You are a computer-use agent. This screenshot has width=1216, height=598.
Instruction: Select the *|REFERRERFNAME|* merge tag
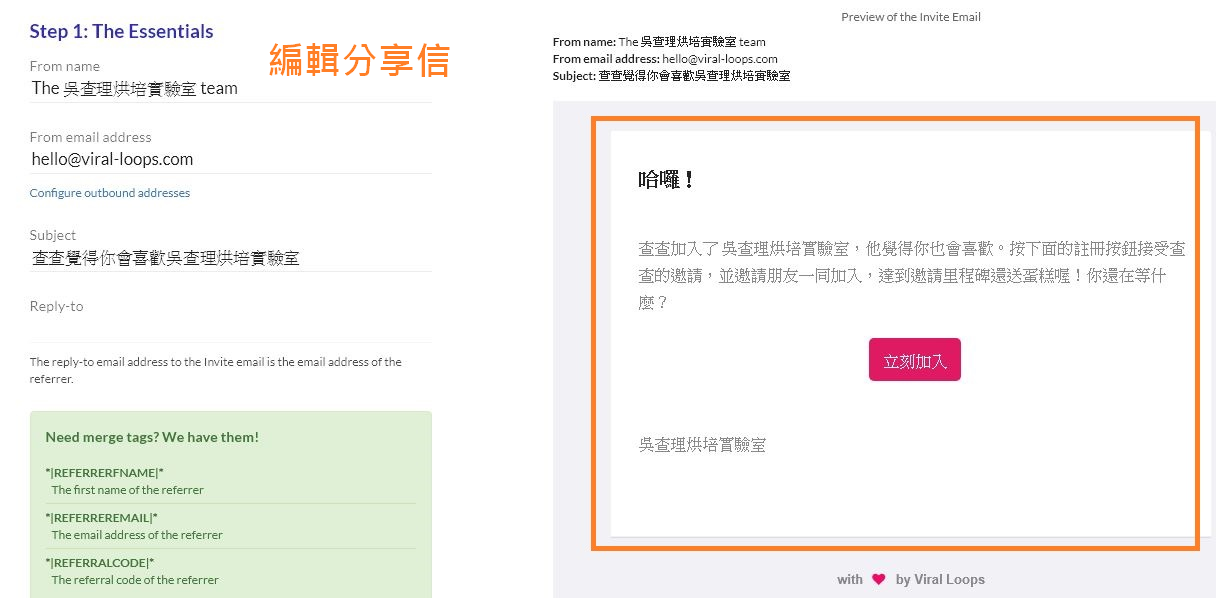[105, 473]
